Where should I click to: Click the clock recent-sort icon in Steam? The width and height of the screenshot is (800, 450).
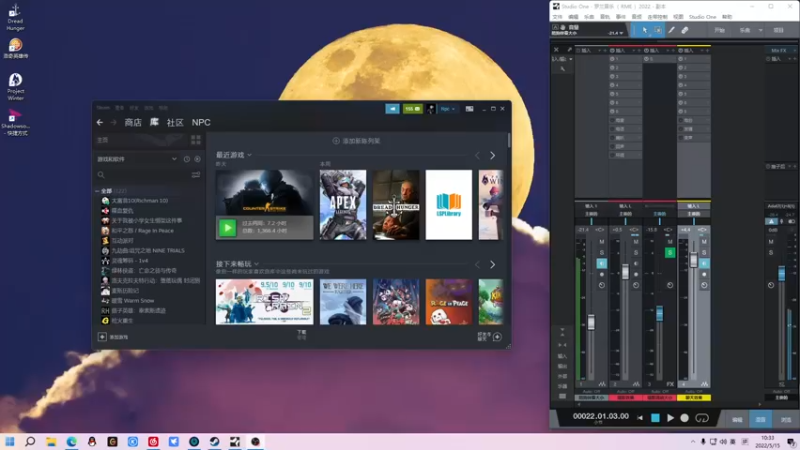pos(187,159)
